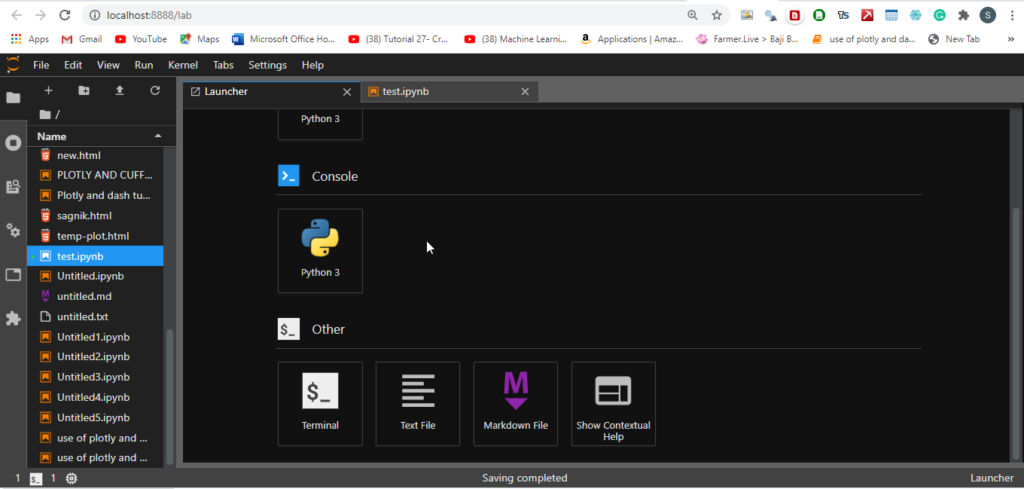
Task: Click the root folder breadcrumb icon
Action: point(44,114)
